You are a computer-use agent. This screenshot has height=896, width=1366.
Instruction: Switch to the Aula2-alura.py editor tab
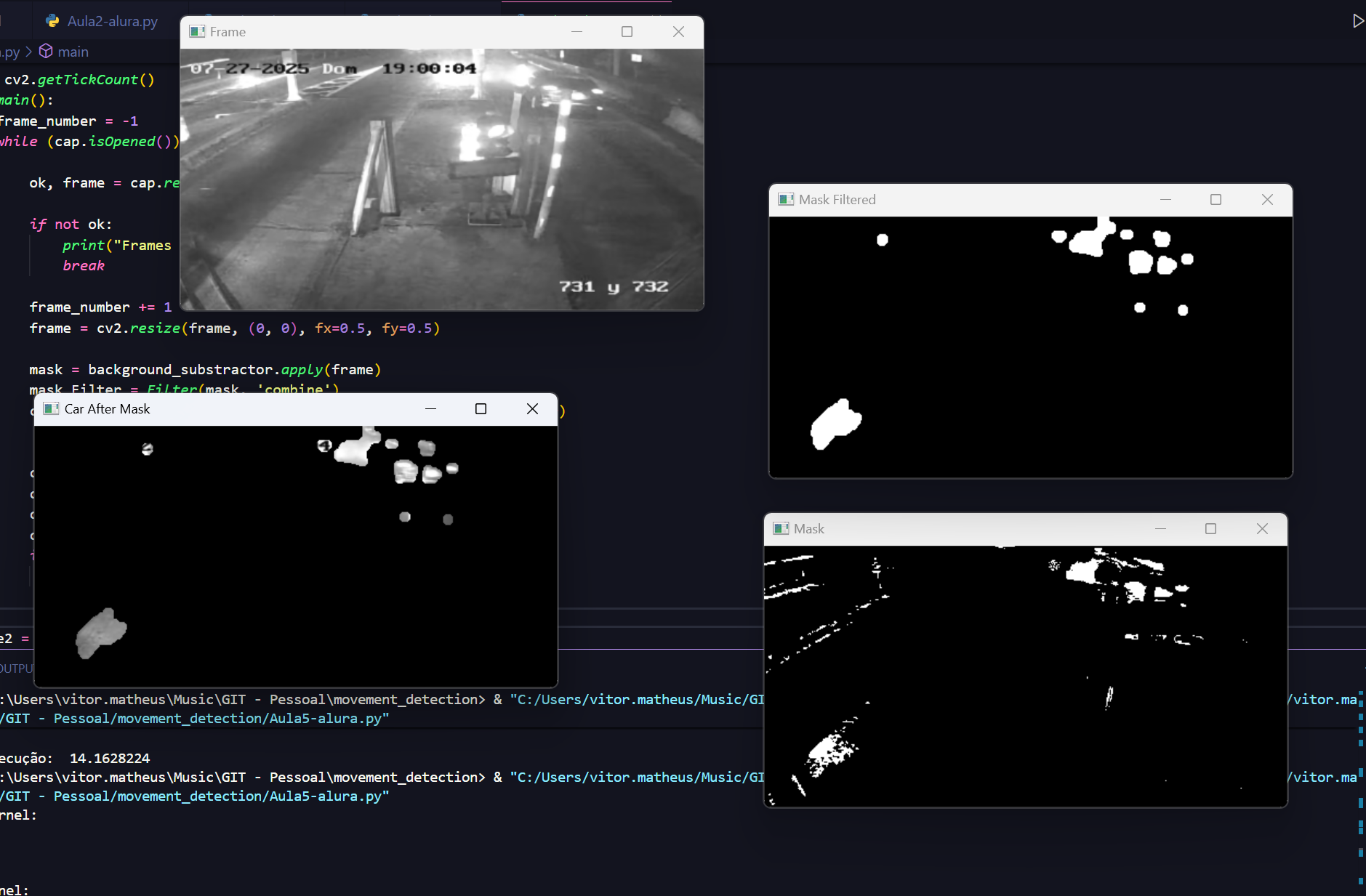[x=112, y=21]
